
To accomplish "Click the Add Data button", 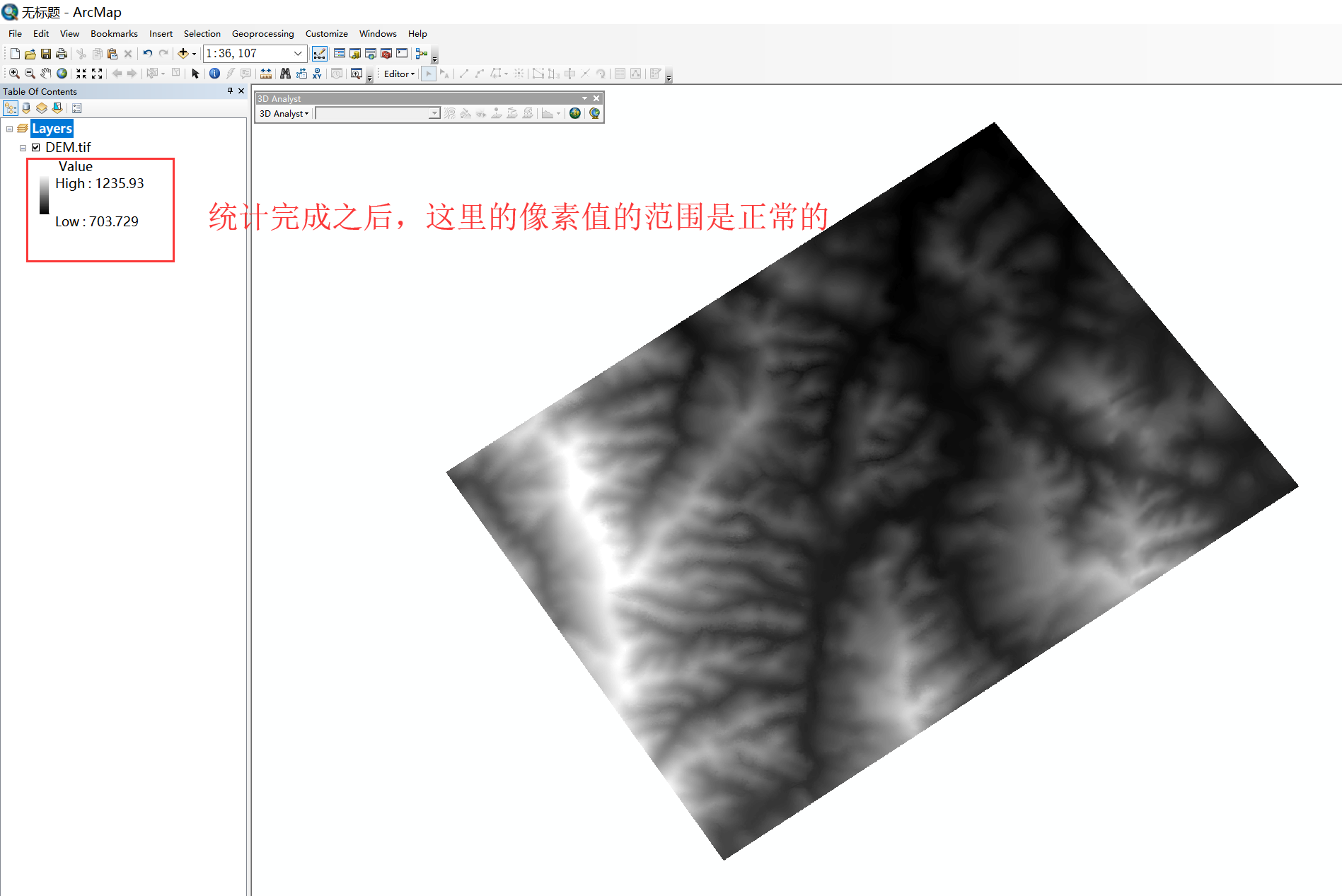I will click(x=183, y=54).
